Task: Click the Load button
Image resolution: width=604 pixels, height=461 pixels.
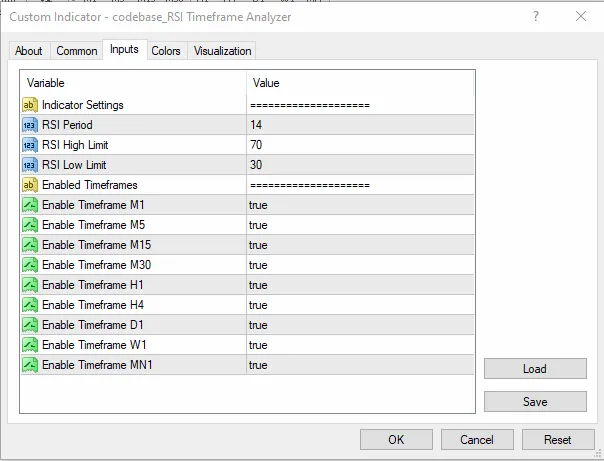Action: 535,369
